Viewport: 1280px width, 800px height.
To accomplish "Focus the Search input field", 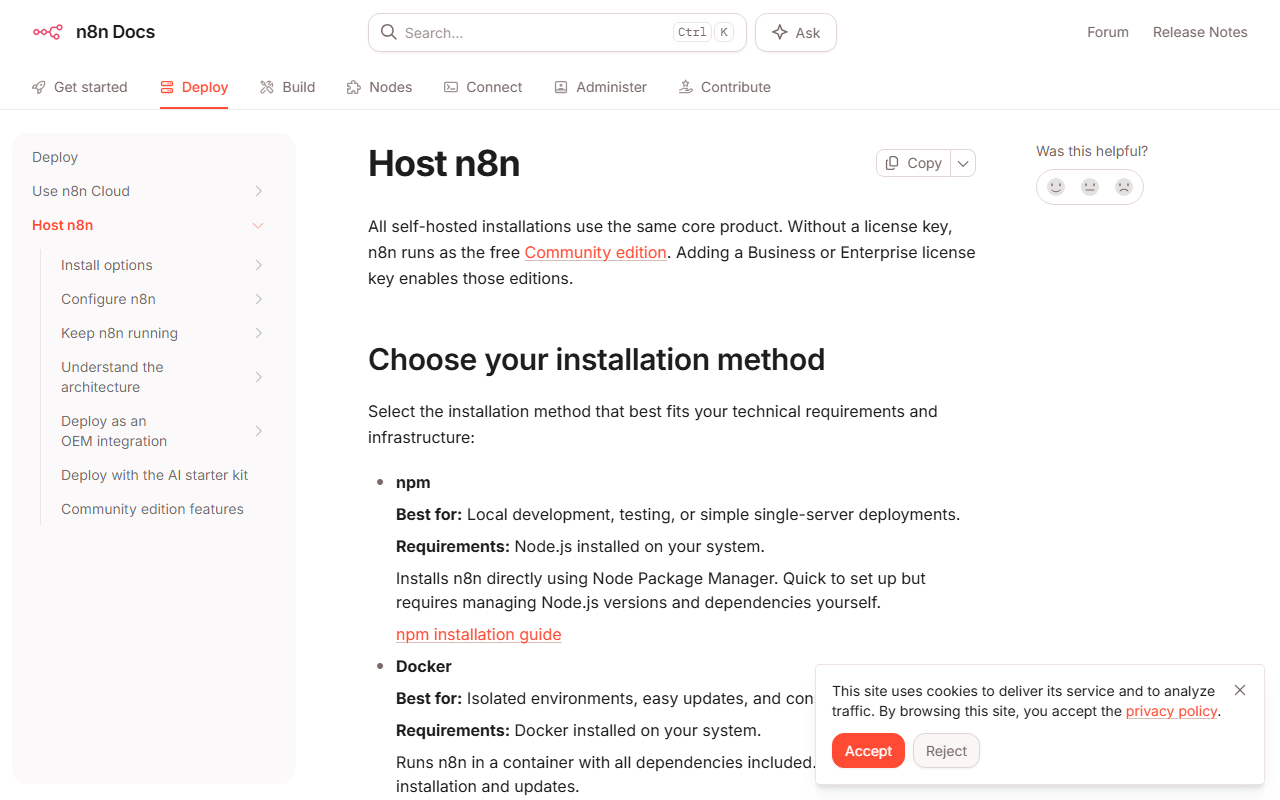I will pos(557,32).
